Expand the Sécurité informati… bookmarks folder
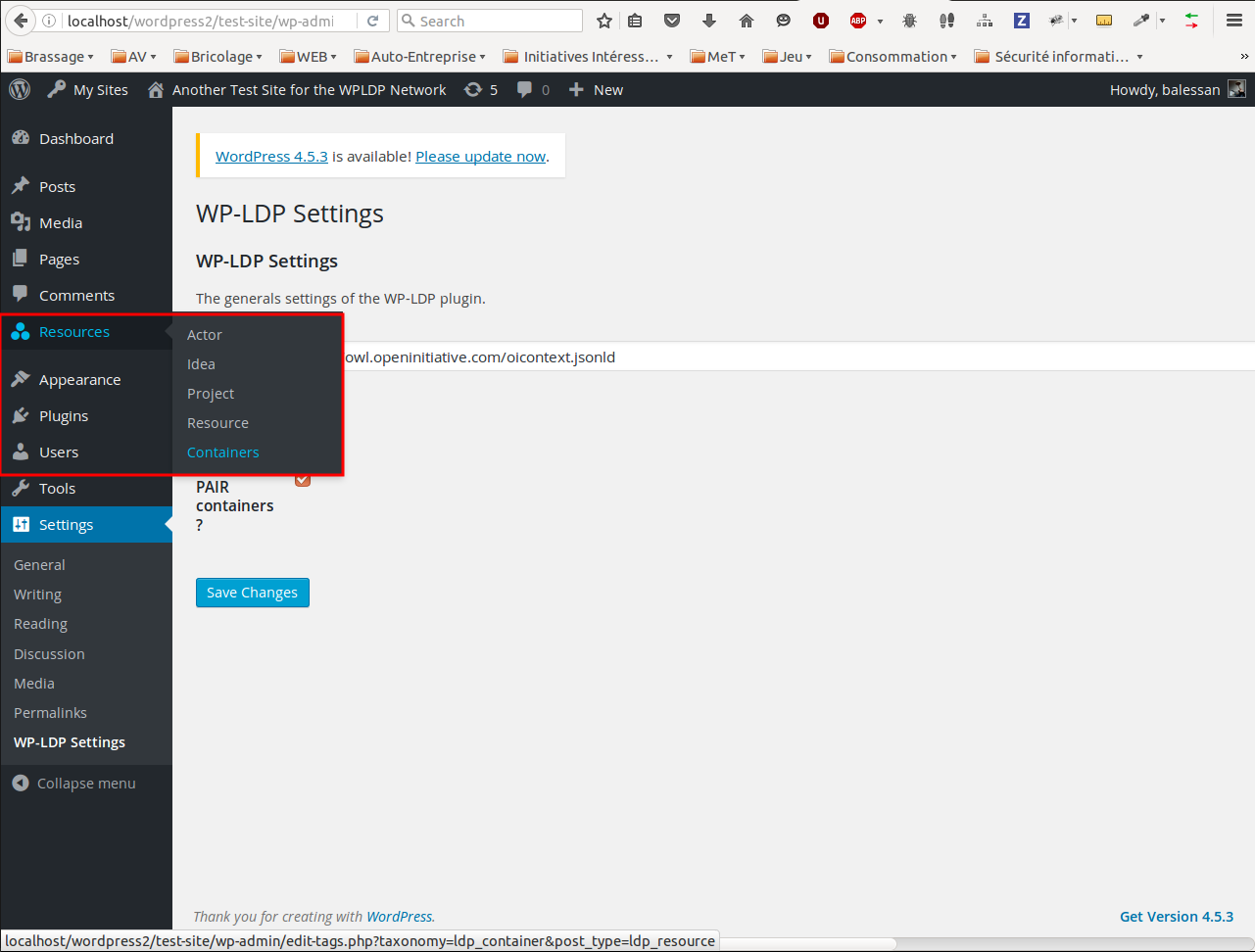This screenshot has height=952, width=1255. [x=1059, y=57]
